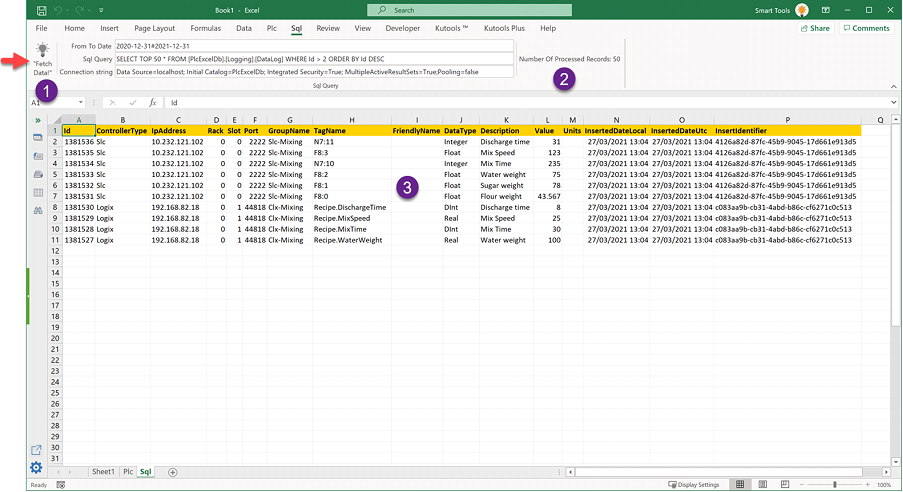
Task: Open the Comments button
Action: click(x=866, y=28)
